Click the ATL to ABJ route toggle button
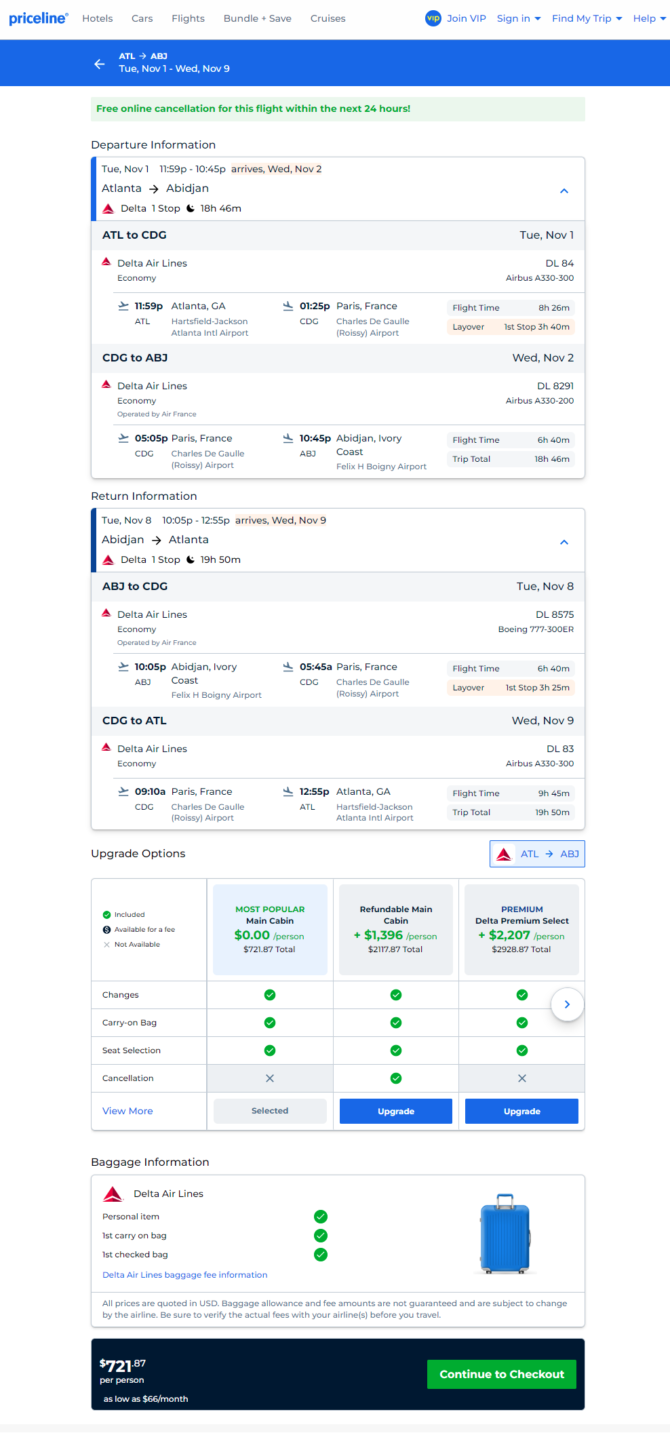Image resolution: width=670 pixels, height=1433 pixels. [x=537, y=854]
